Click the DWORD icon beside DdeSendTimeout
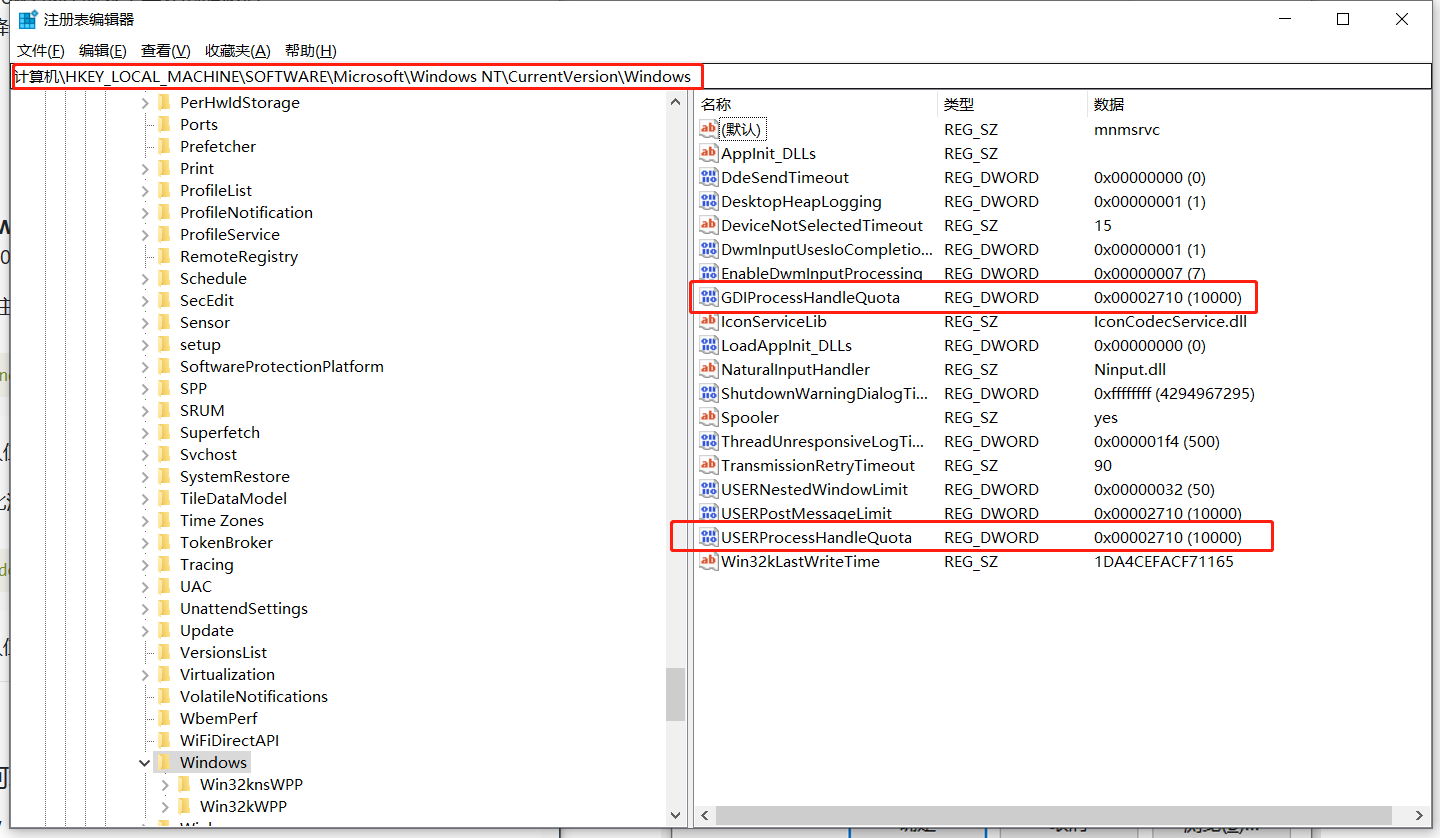Image resolution: width=1440 pixels, height=838 pixels. click(x=707, y=177)
